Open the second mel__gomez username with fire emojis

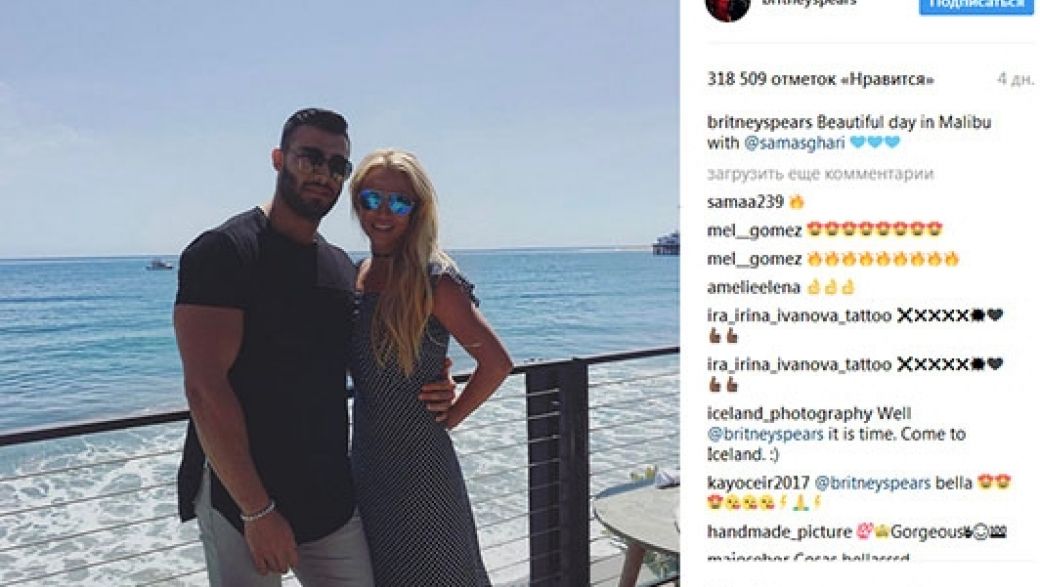(754, 259)
